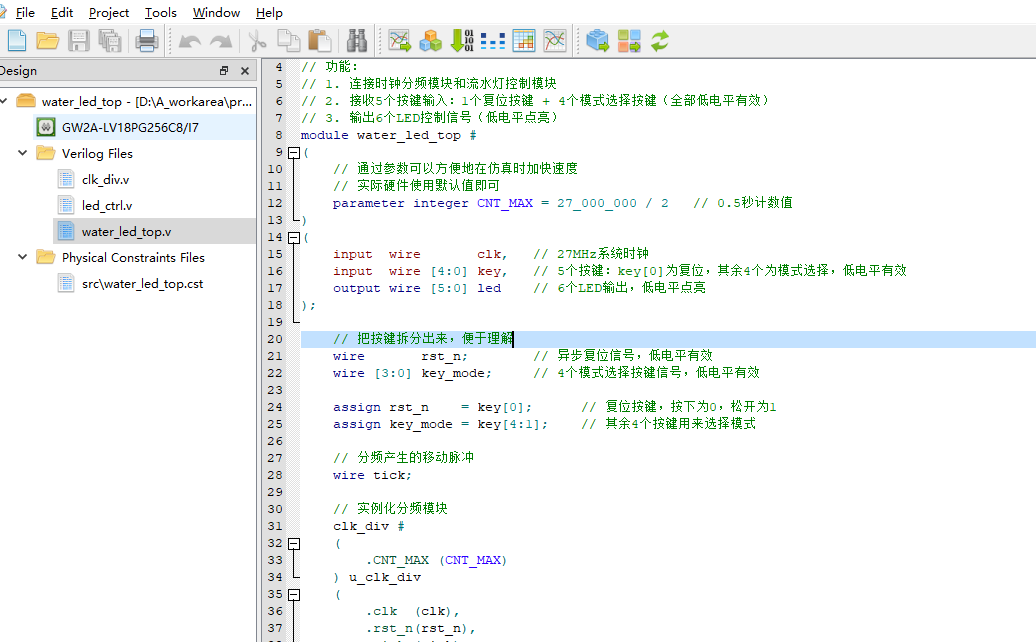Run place and route colored-blocks icon
Screen dimensions: 1036x642
pyautogui.click(x=628, y=41)
